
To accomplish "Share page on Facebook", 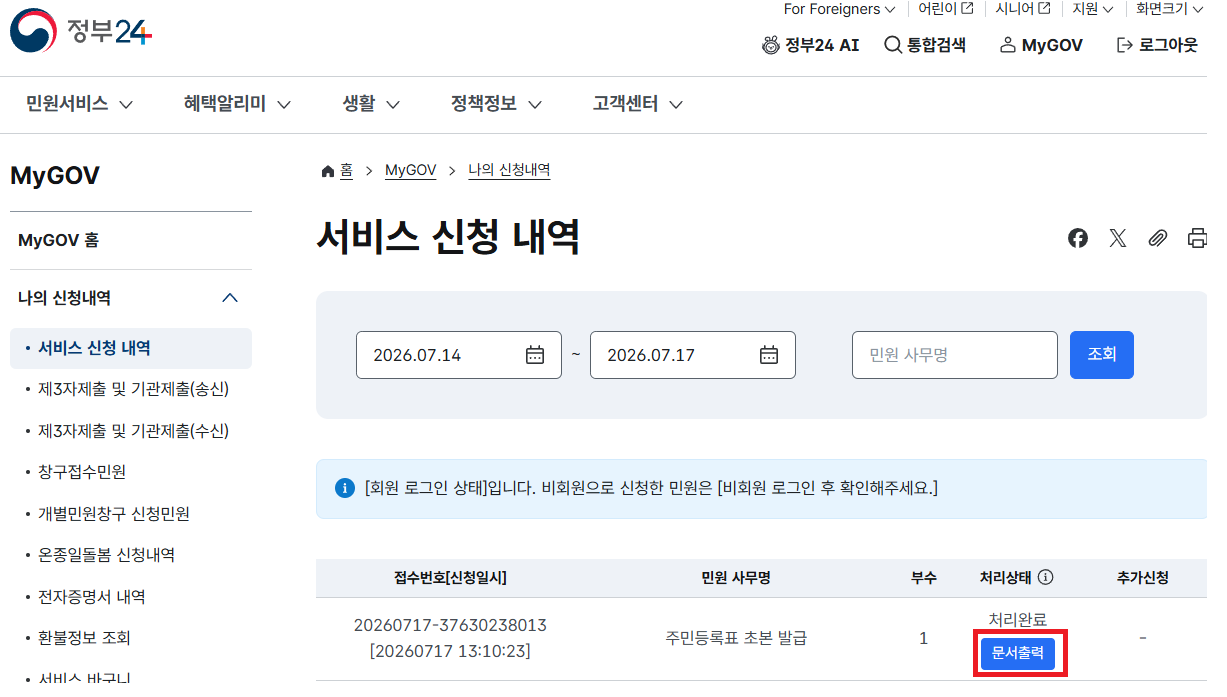I will [x=1077, y=238].
